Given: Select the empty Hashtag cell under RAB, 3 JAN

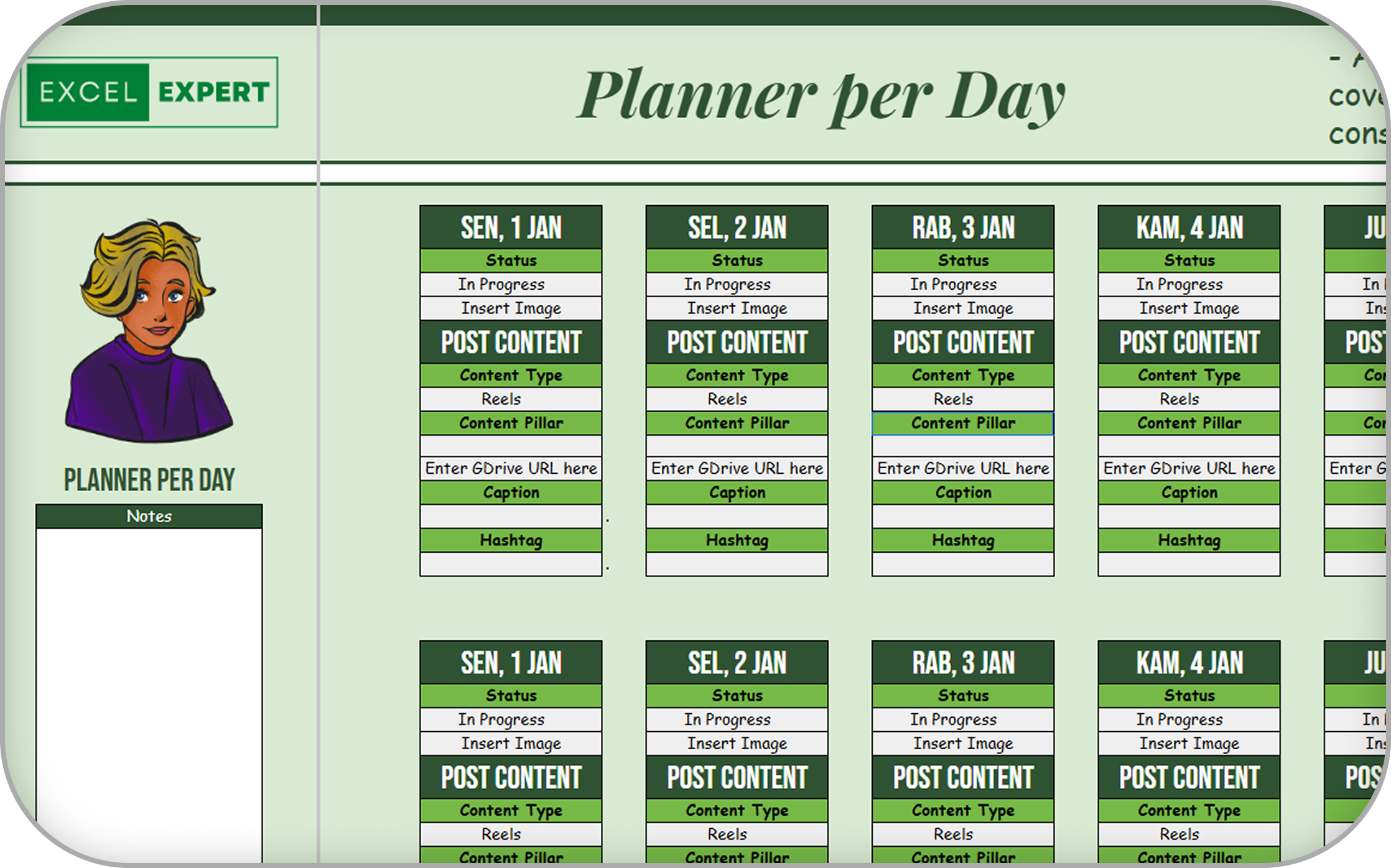Looking at the screenshot, I should point(962,564).
